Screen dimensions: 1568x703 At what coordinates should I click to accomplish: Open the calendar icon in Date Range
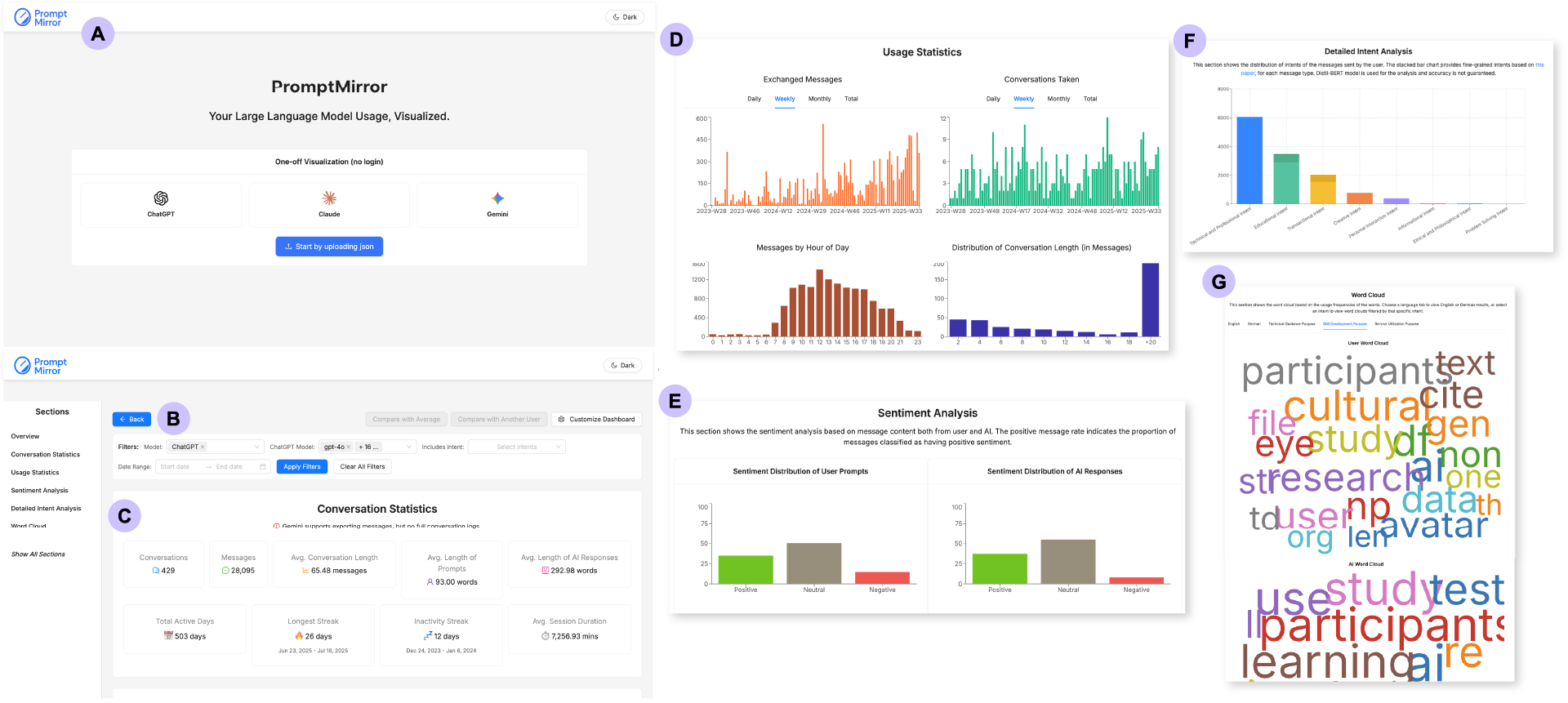[x=262, y=467]
